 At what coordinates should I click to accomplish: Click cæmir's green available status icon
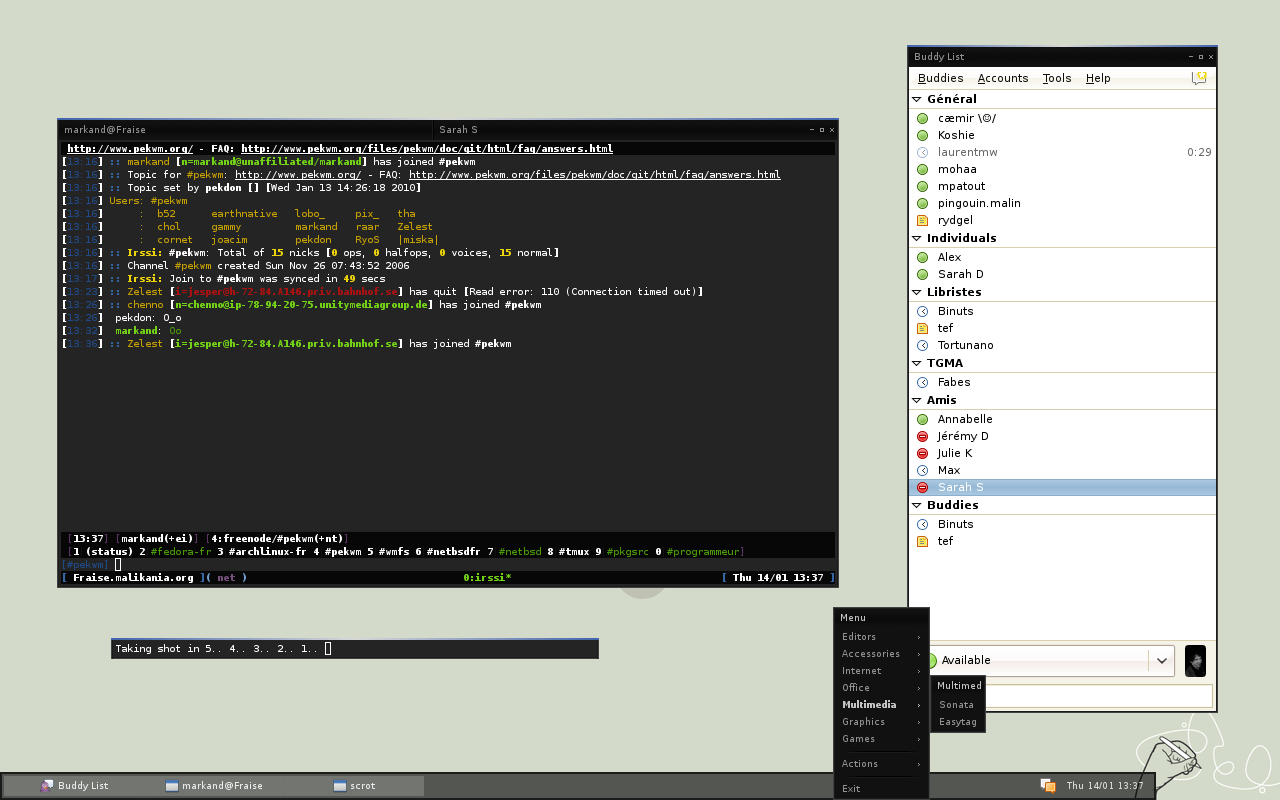tap(922, 118)
